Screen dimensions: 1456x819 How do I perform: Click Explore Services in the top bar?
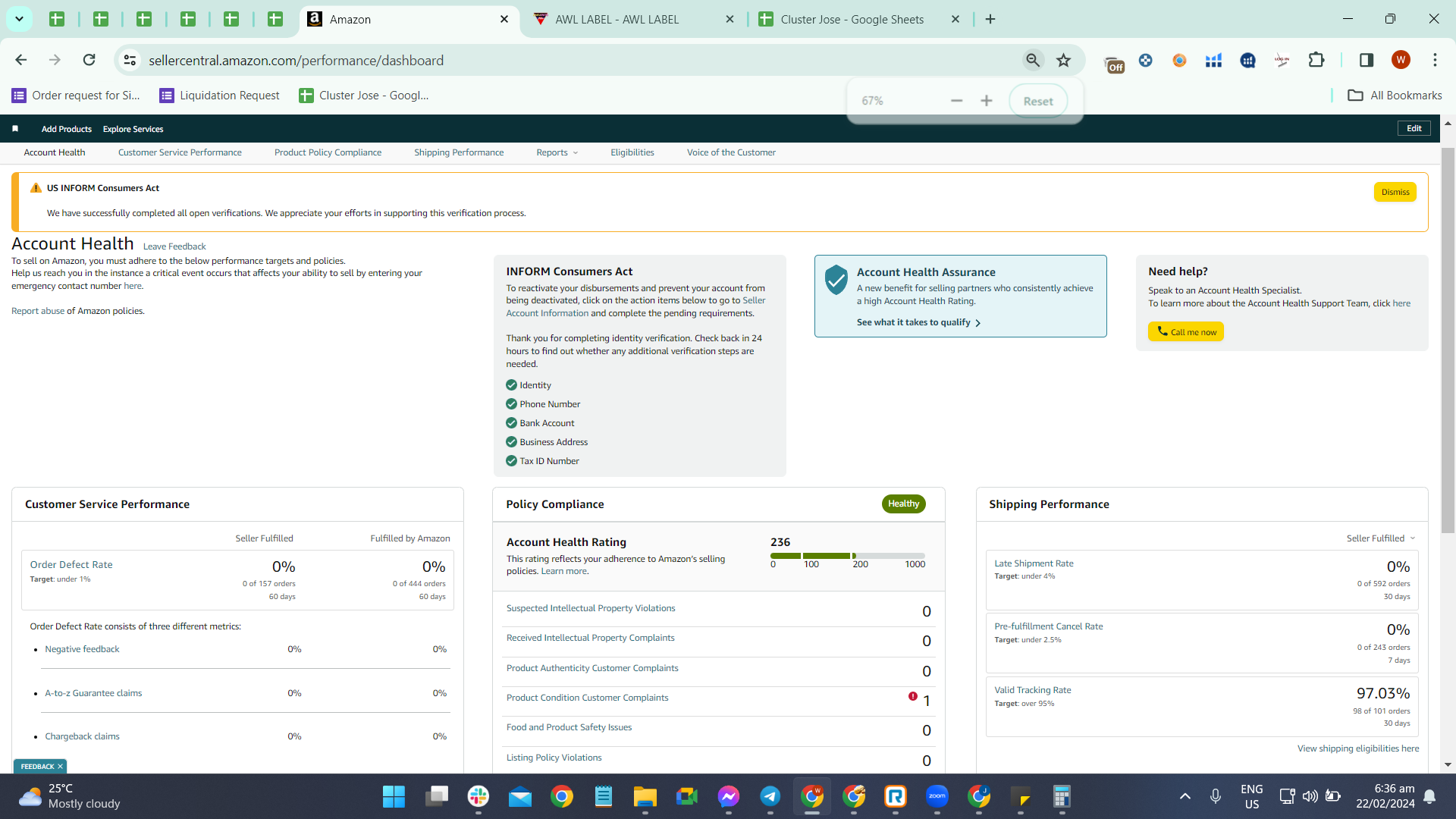click(133, 129)
